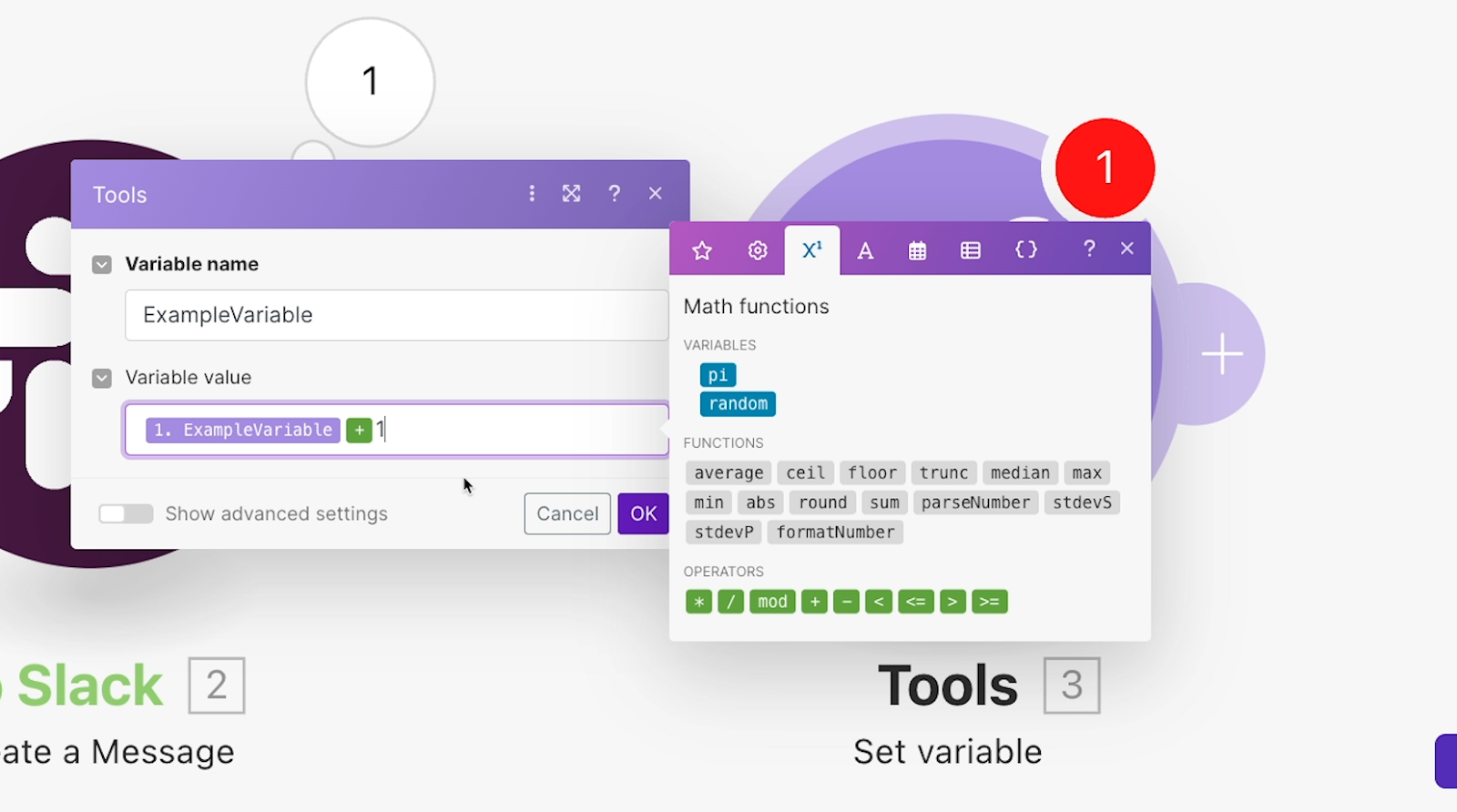Open the starred favorites tab

pyautogui.click(x=701, y=250)
